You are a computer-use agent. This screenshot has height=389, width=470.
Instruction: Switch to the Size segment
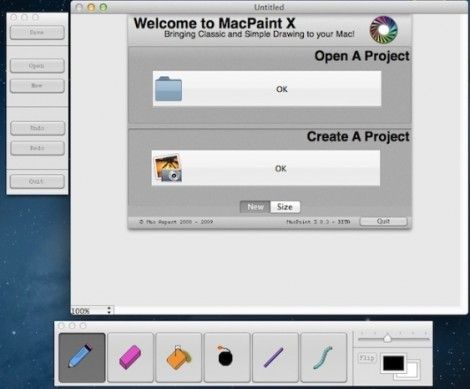285,207
